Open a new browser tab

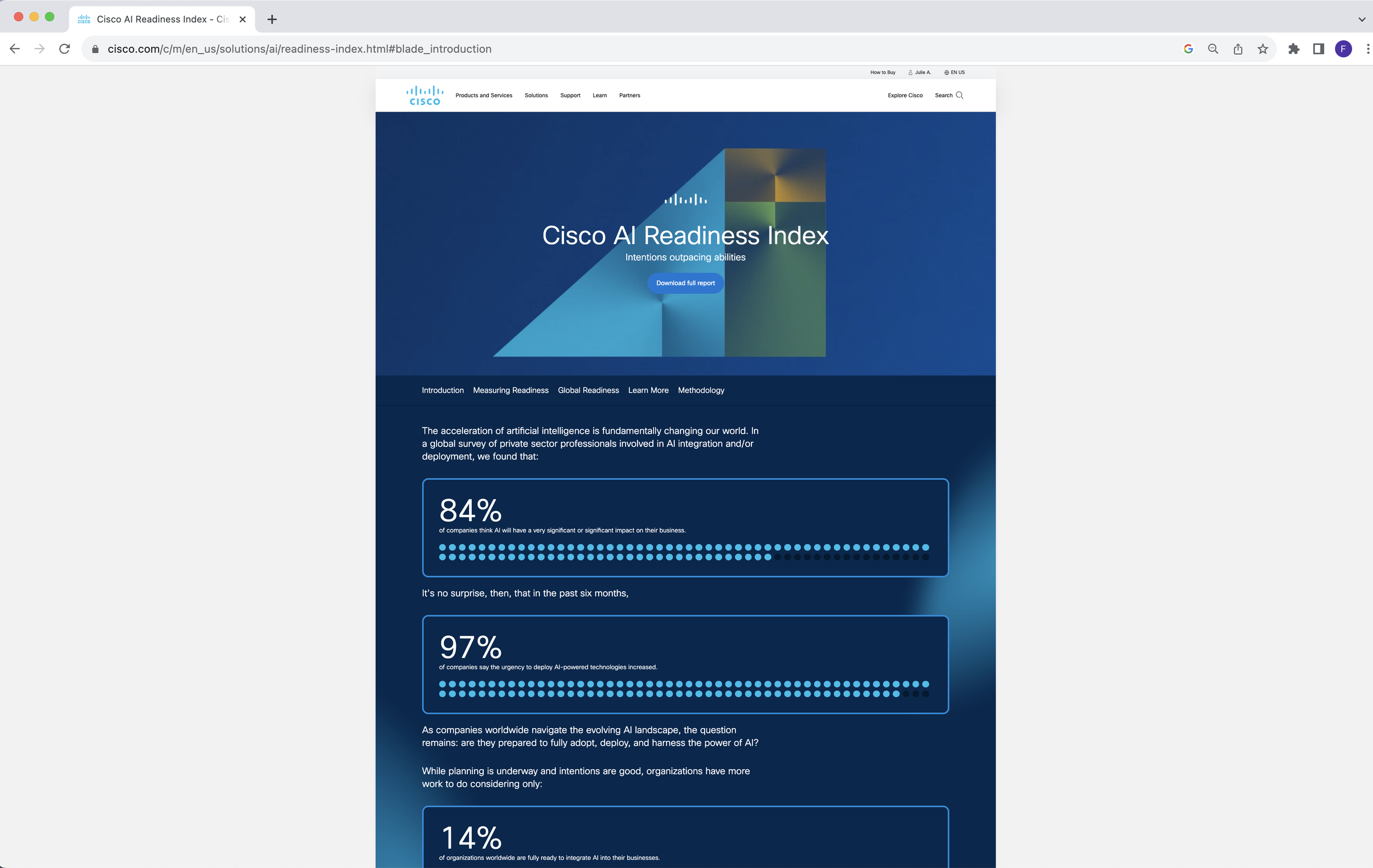click(272, 19)
